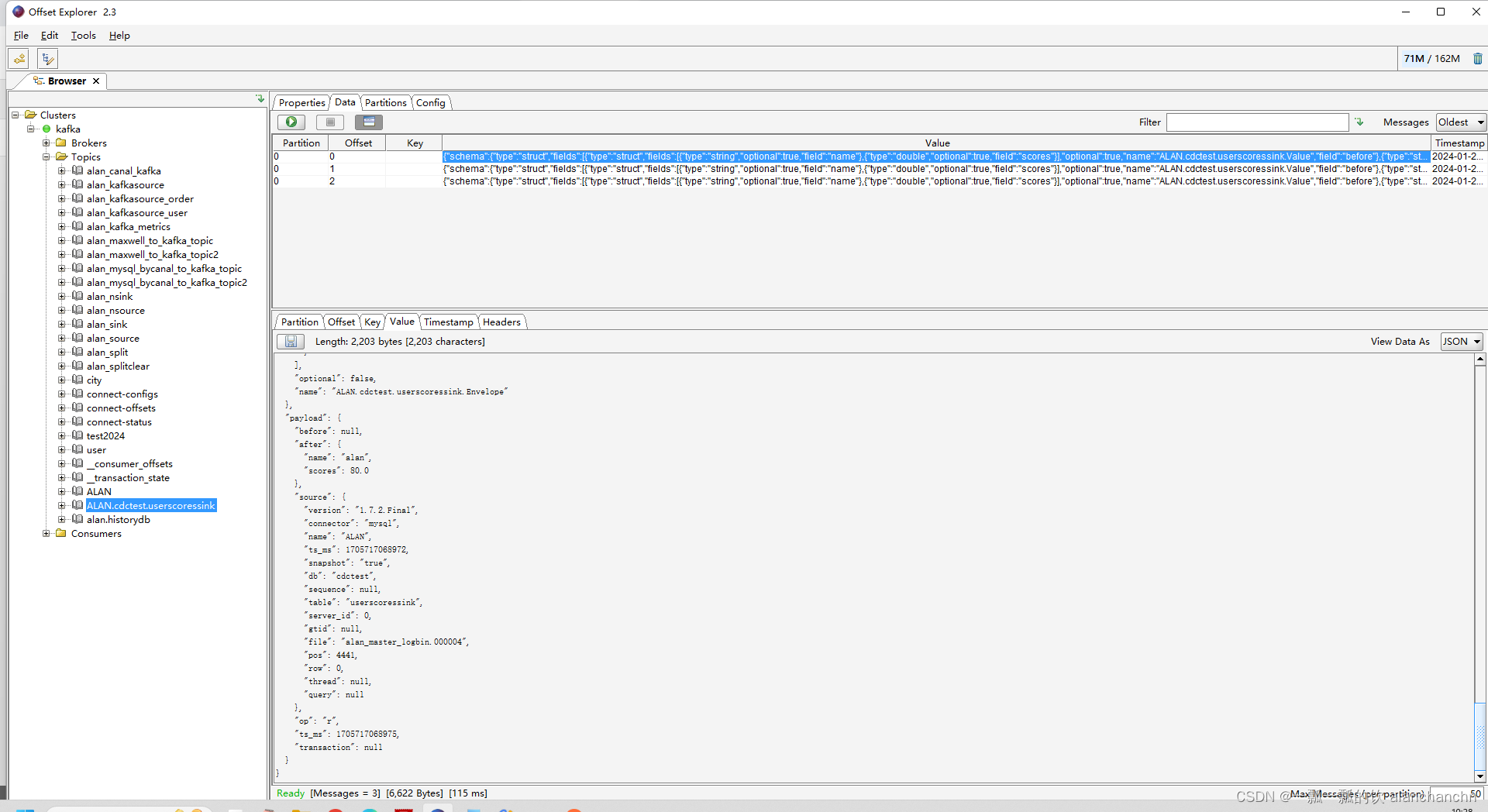This screenshot has height=812, width=1488.
Task: Click the Value column header
Action: (937, 143)
